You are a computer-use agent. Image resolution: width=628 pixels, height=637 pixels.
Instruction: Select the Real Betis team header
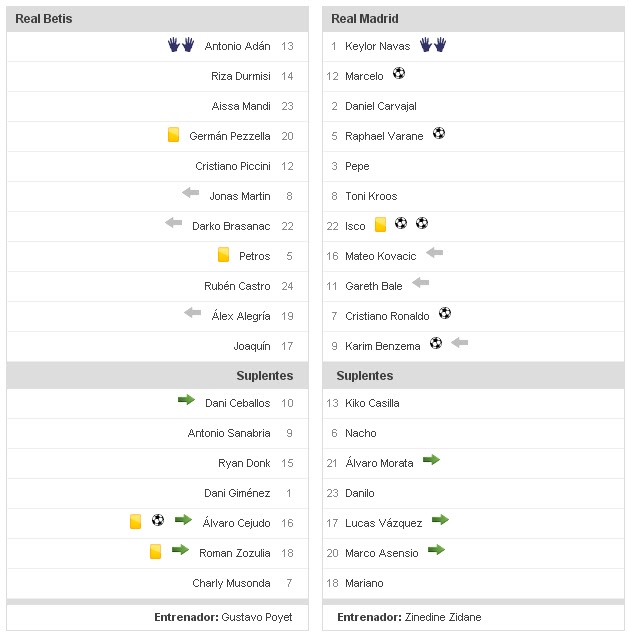(44, 19)
